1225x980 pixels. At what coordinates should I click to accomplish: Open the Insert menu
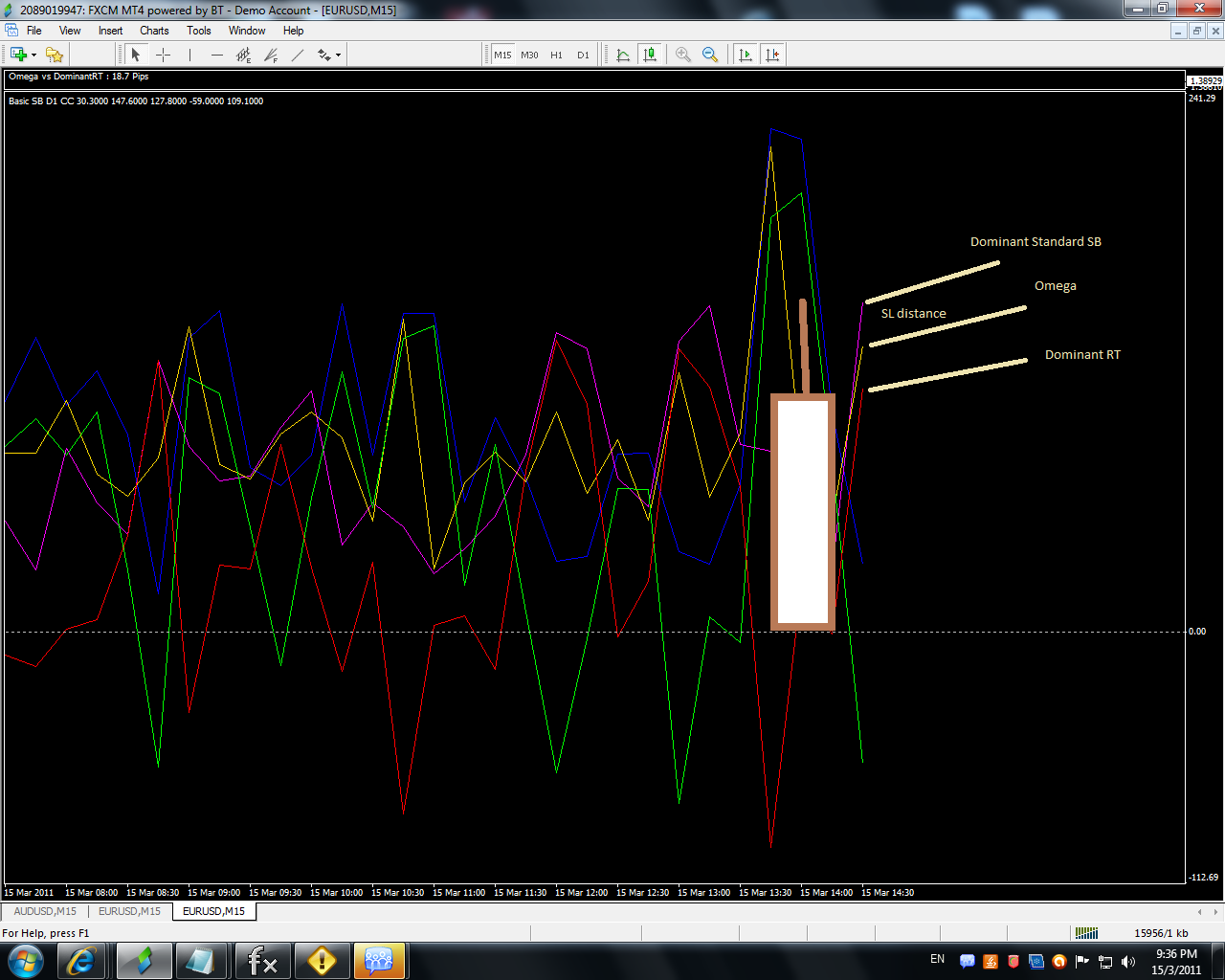point(110,31)
